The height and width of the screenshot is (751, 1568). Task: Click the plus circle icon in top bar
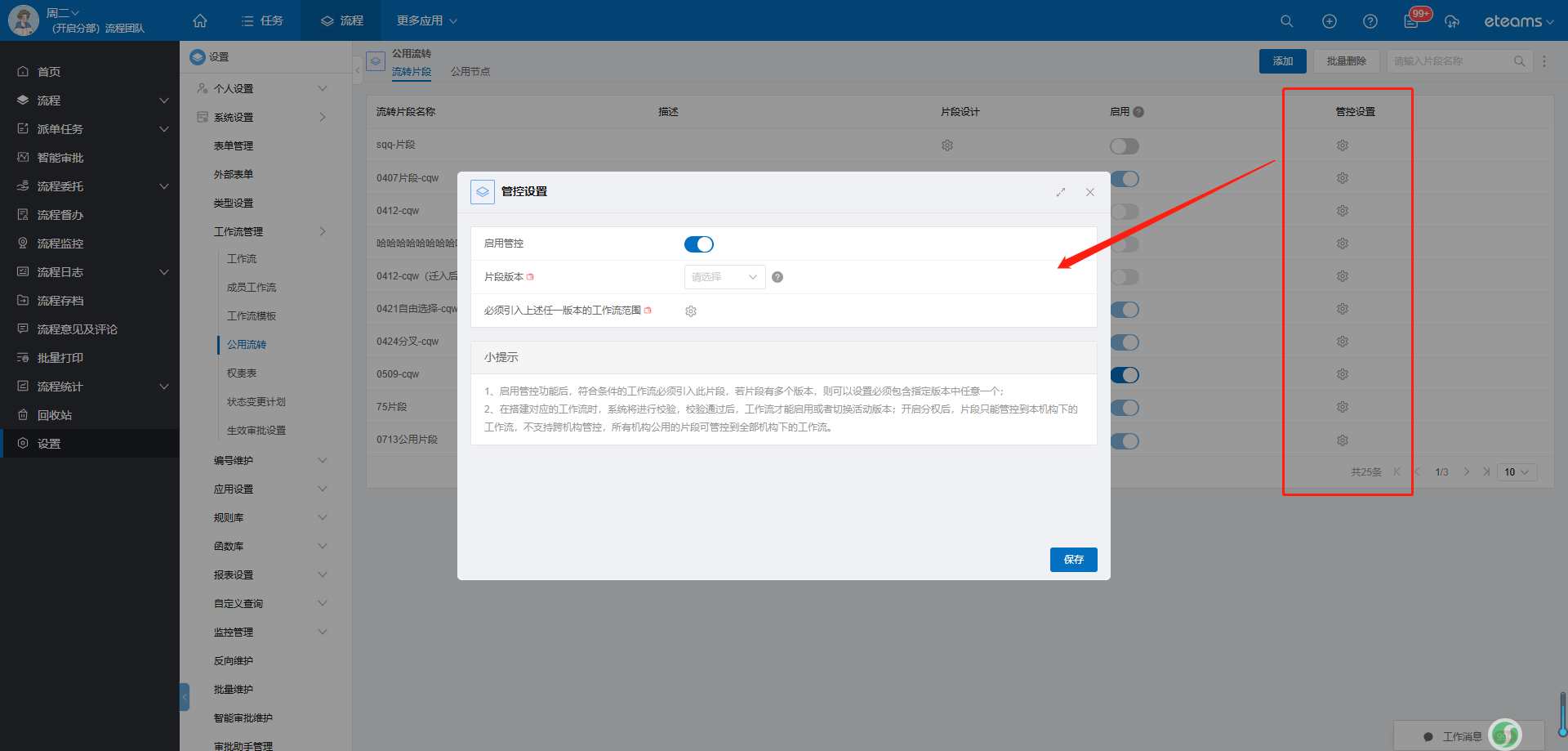tap(1330, 21)
